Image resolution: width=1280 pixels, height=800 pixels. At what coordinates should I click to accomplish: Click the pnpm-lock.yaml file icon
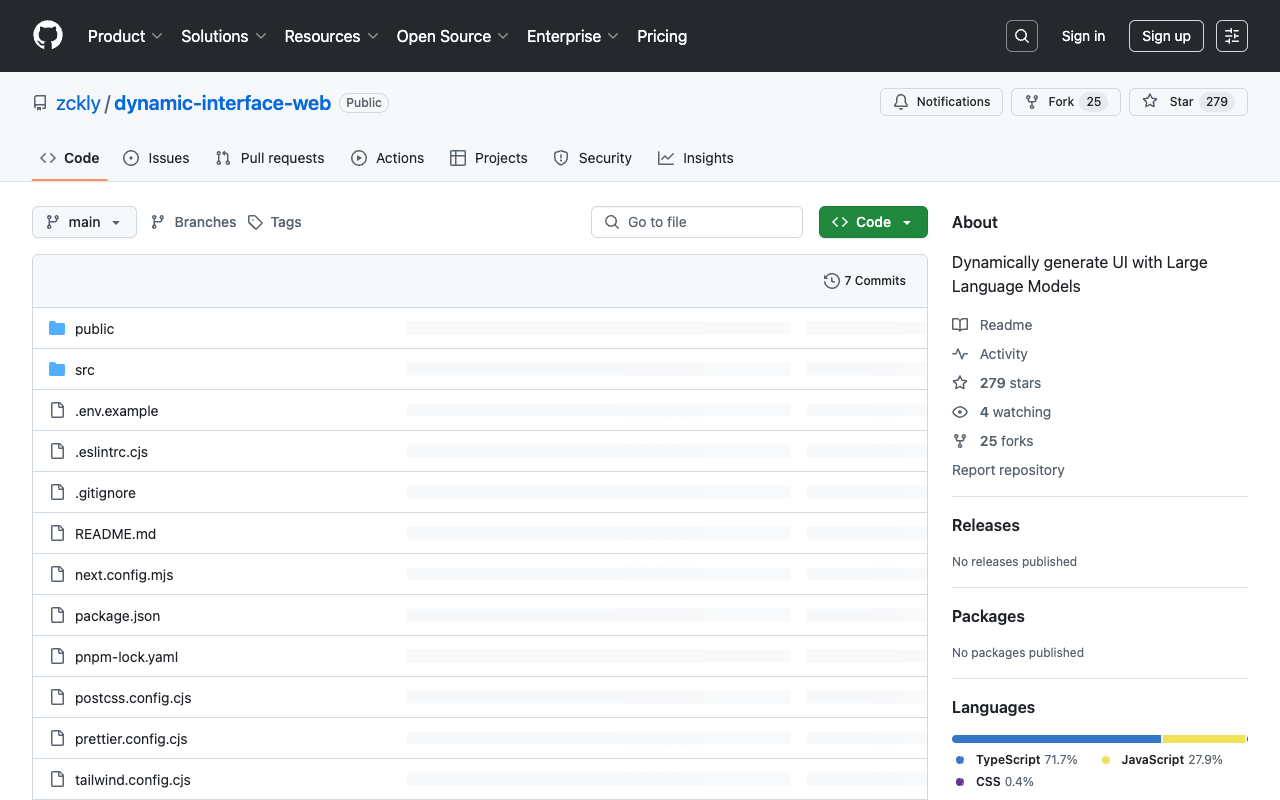57,657
